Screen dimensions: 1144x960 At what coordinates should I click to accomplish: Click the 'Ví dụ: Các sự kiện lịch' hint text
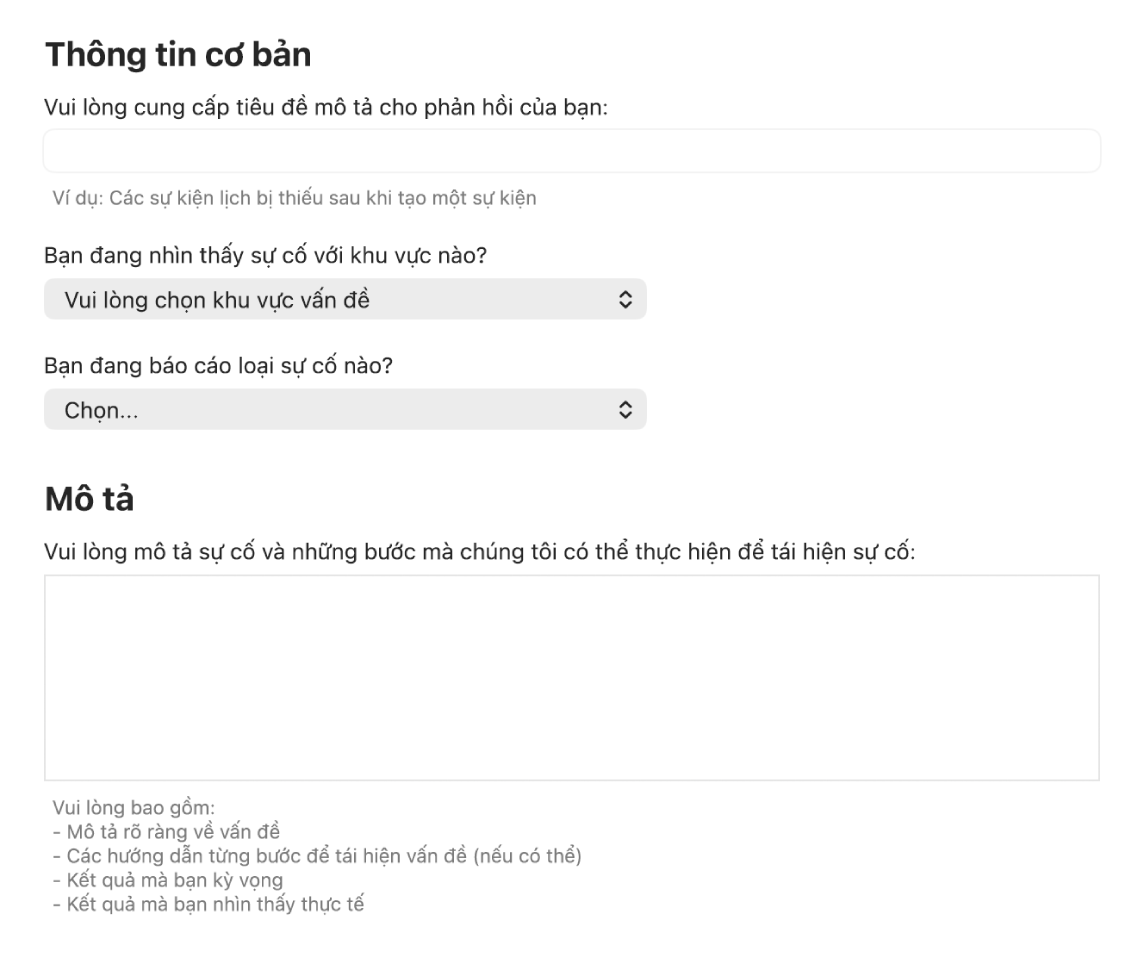(294, 198)
